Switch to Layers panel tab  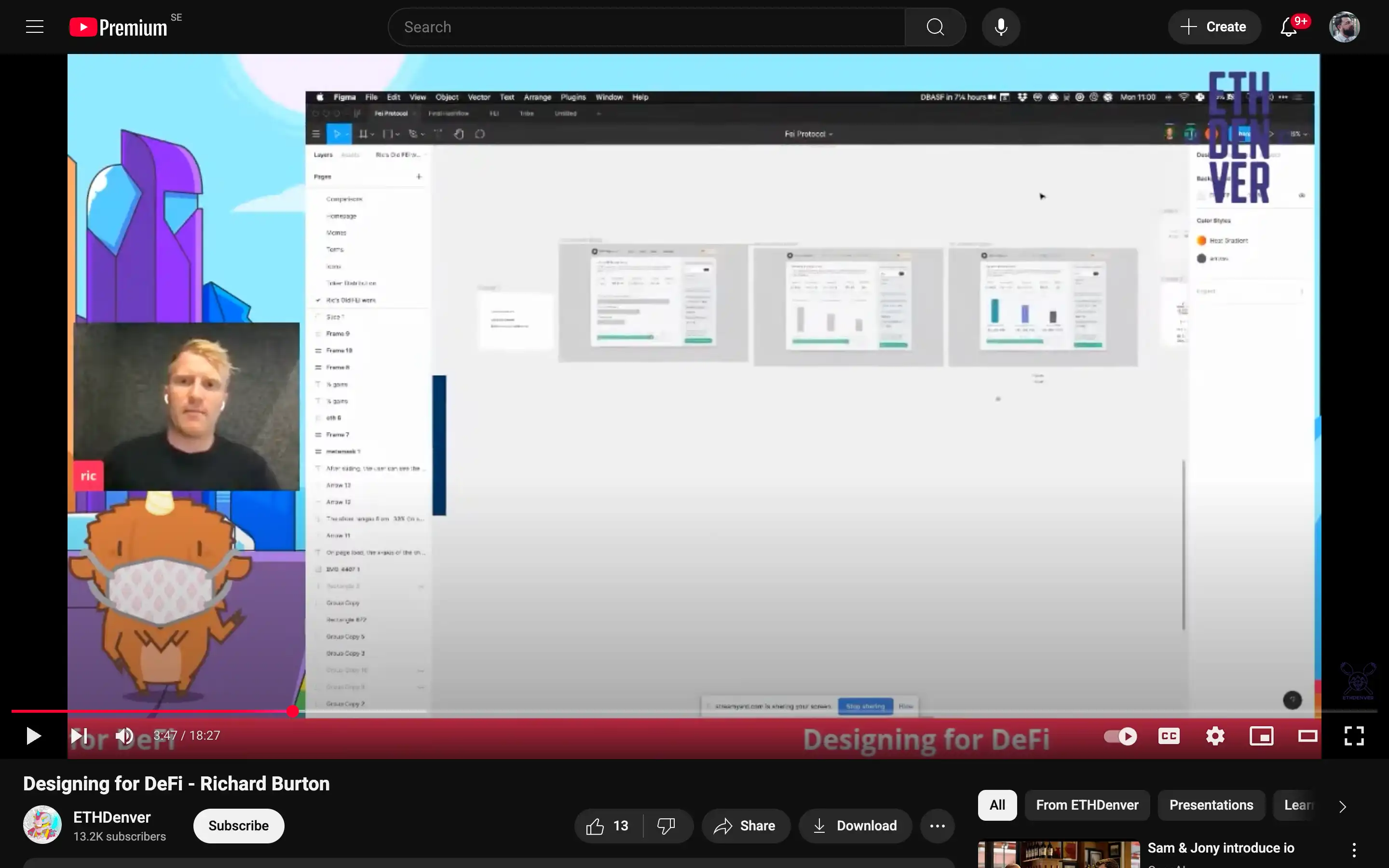tap(323, 155)
